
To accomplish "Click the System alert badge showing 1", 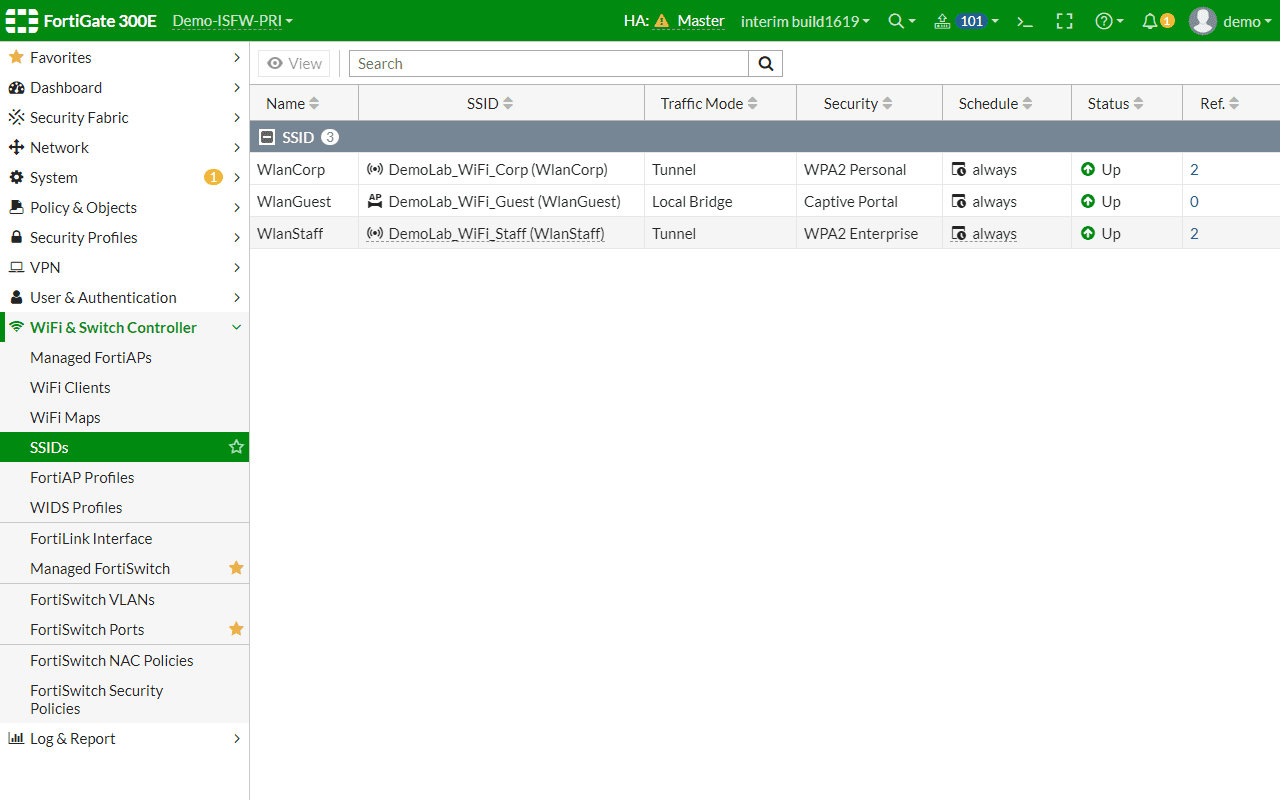I will pos(213,178).
